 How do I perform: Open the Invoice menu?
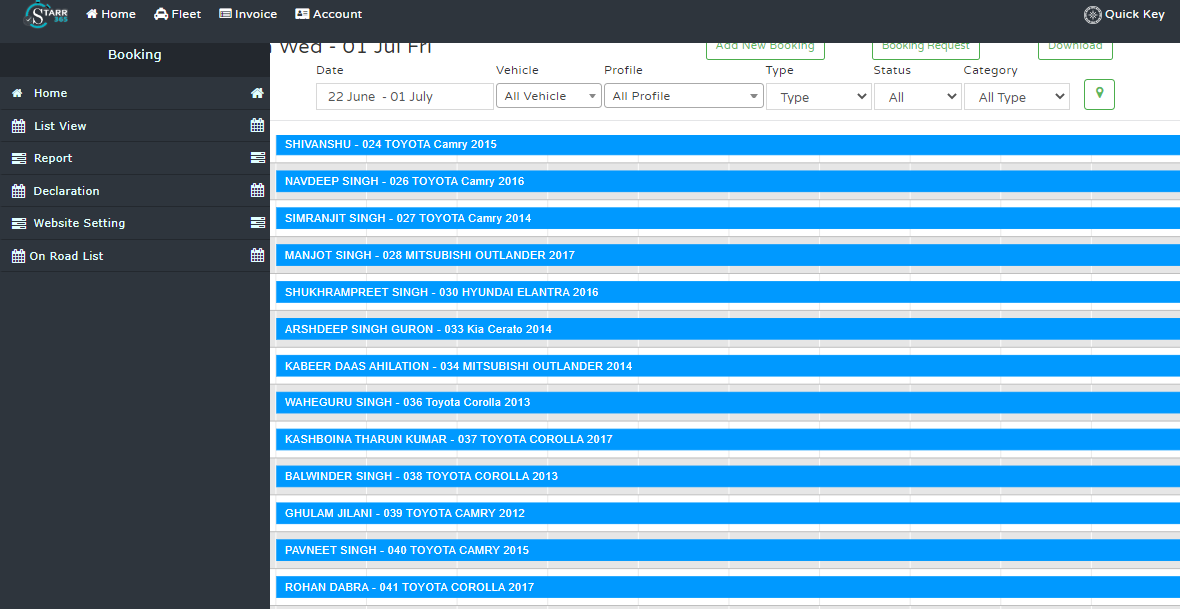248,14
